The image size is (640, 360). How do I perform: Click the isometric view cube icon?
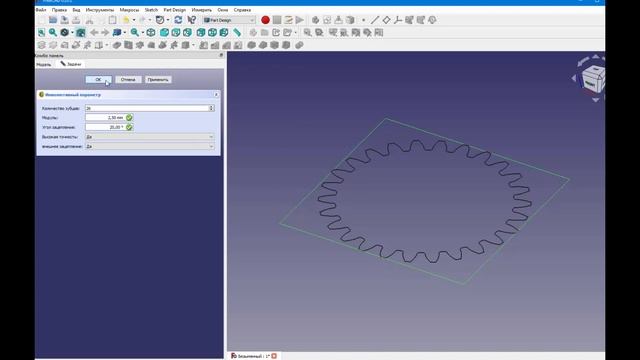pyautogui.click(x=151, y=33)
